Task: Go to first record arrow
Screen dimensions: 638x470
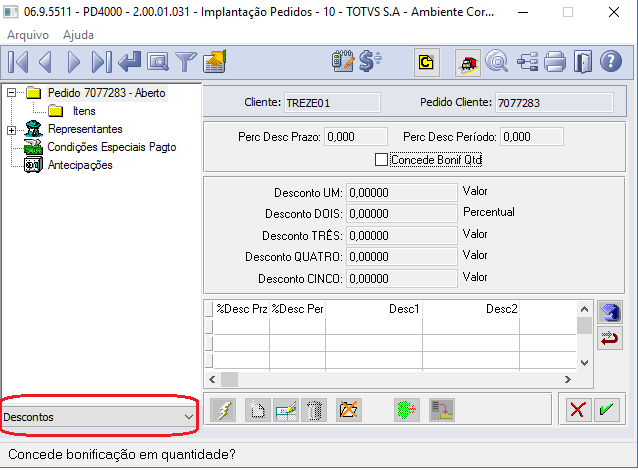Action: [18, 63]
